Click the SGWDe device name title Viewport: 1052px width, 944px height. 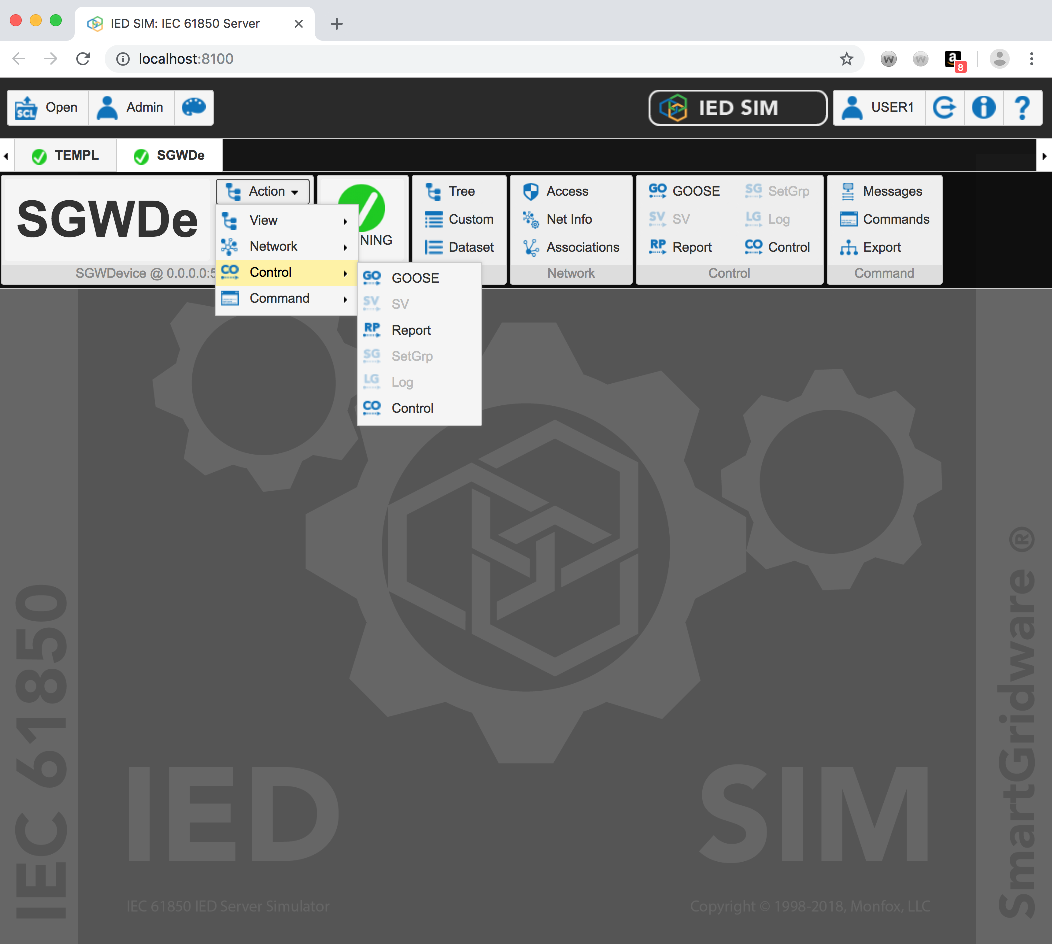click(x=107, y=220)
